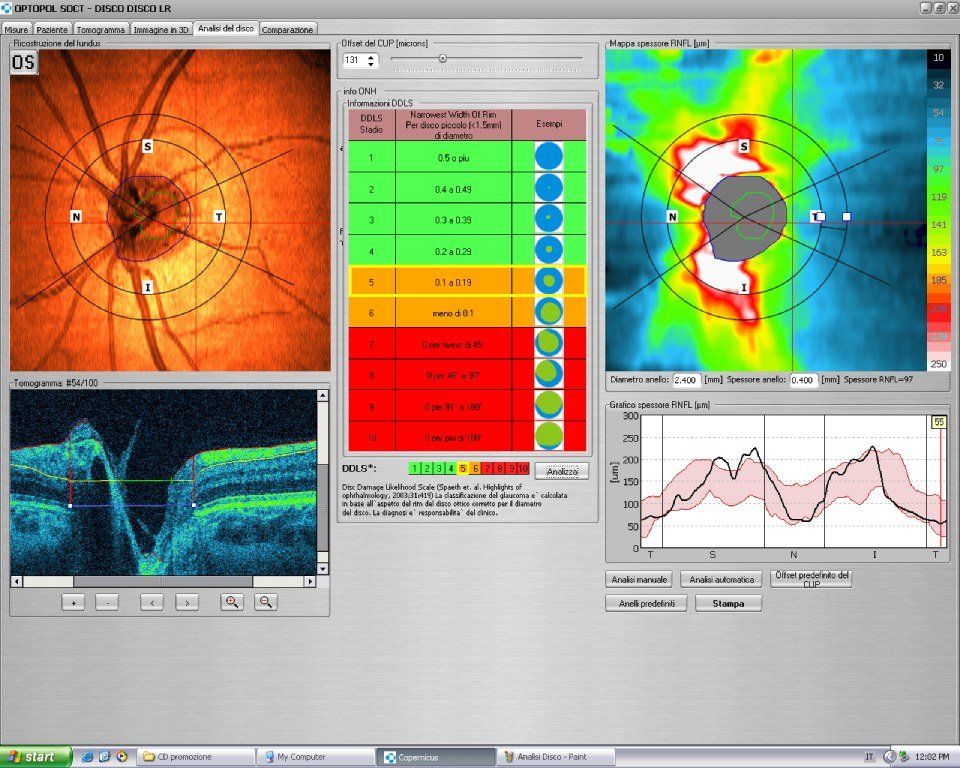Viewport: 960px width, 768px height.
Task: Go to next tomogram with right arrow
Action: pos(187,602)
